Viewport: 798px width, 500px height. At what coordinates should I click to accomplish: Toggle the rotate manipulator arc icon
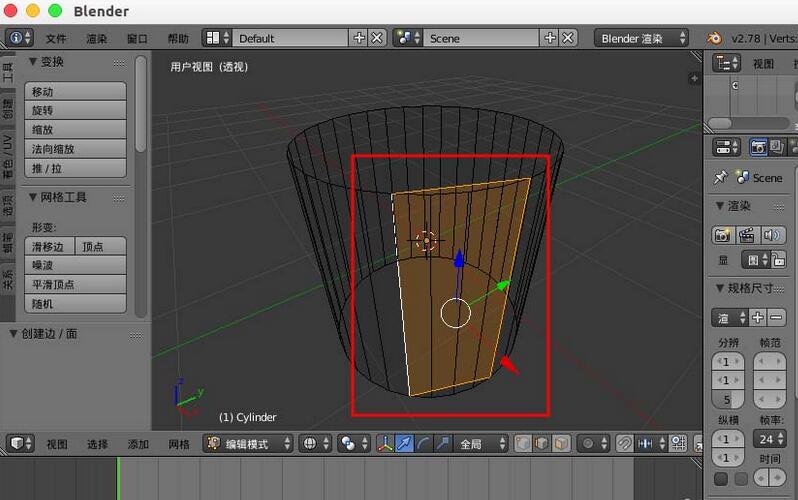[x=423, y=443]
